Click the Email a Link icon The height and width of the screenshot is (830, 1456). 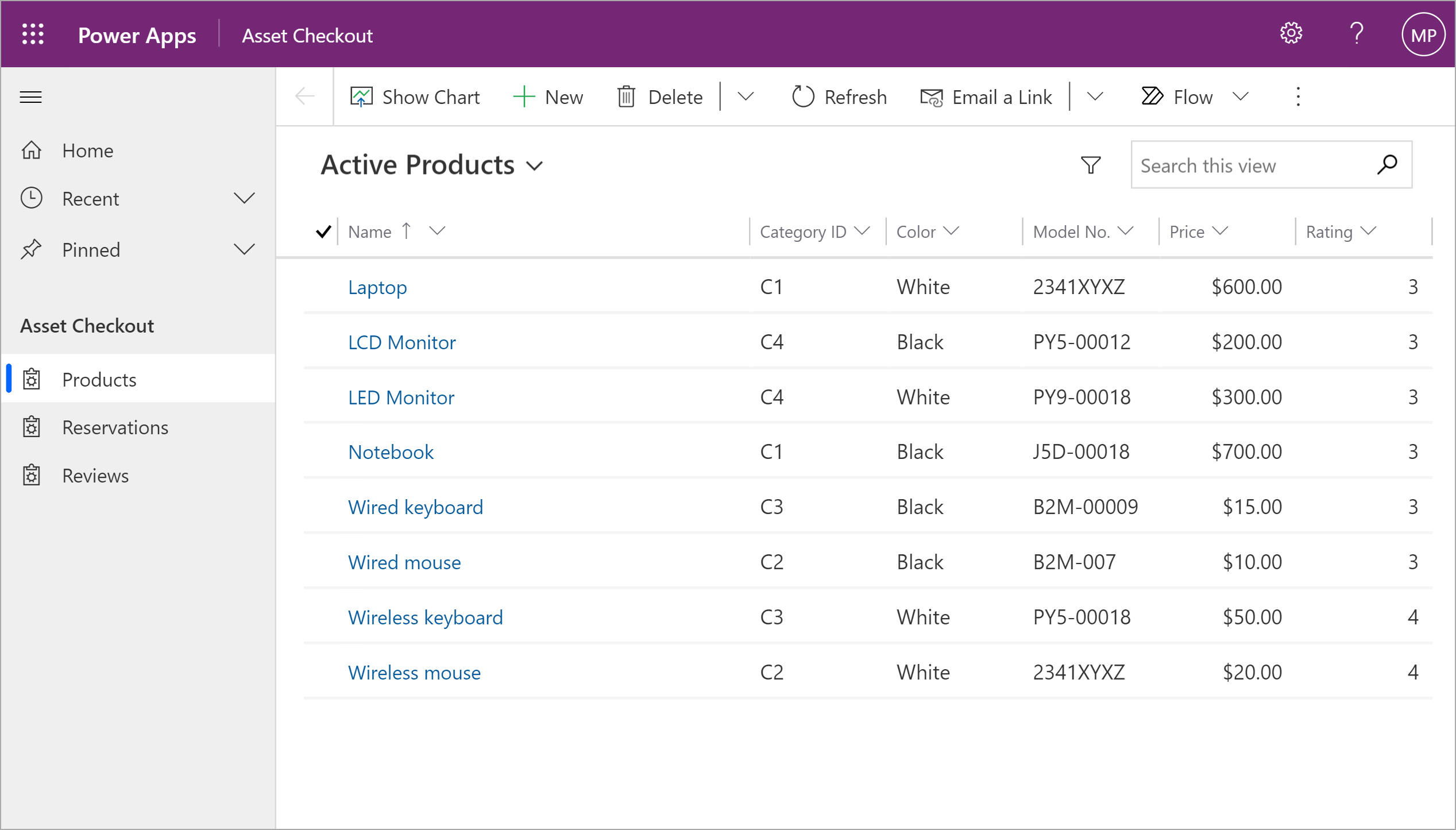[930, 97]
